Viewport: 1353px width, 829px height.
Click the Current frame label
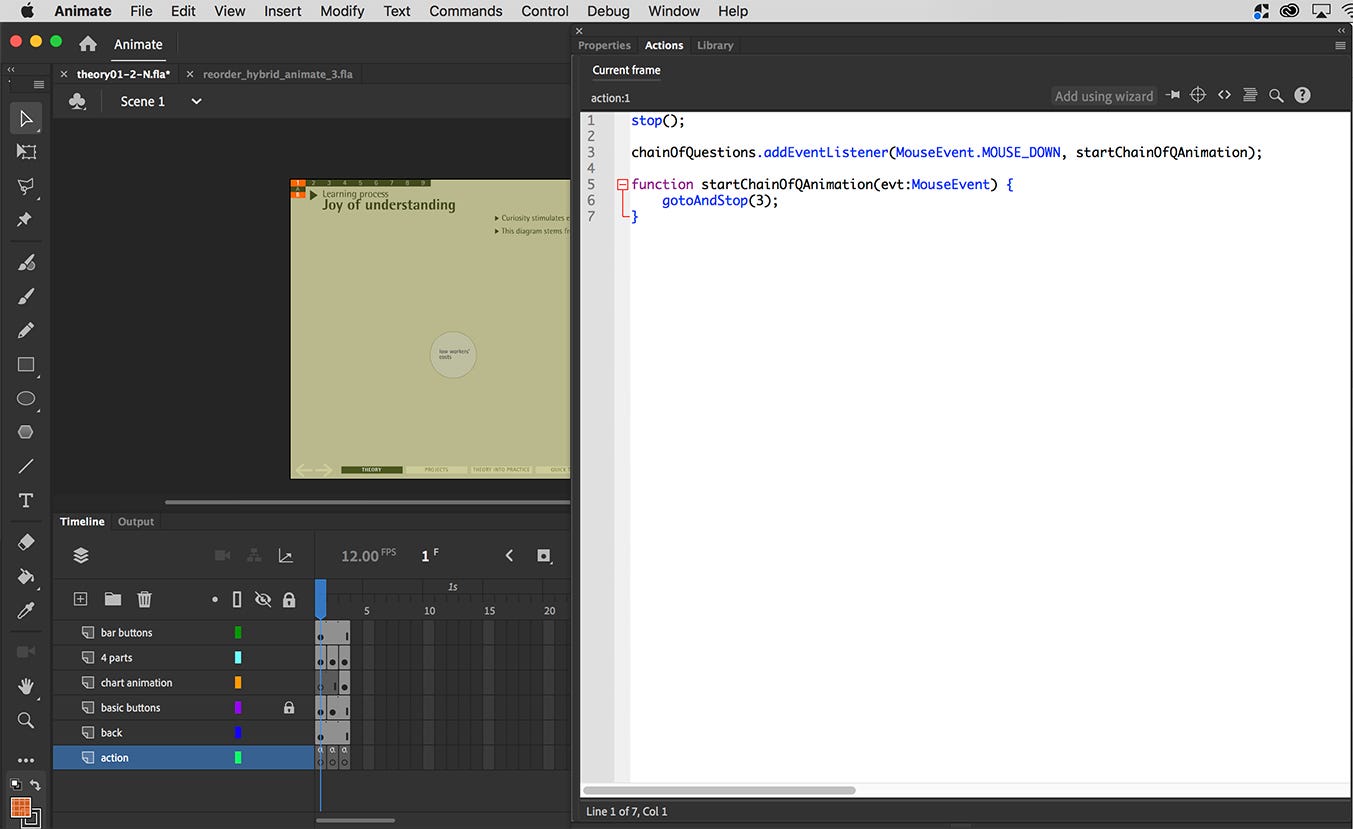click(626, 70)
